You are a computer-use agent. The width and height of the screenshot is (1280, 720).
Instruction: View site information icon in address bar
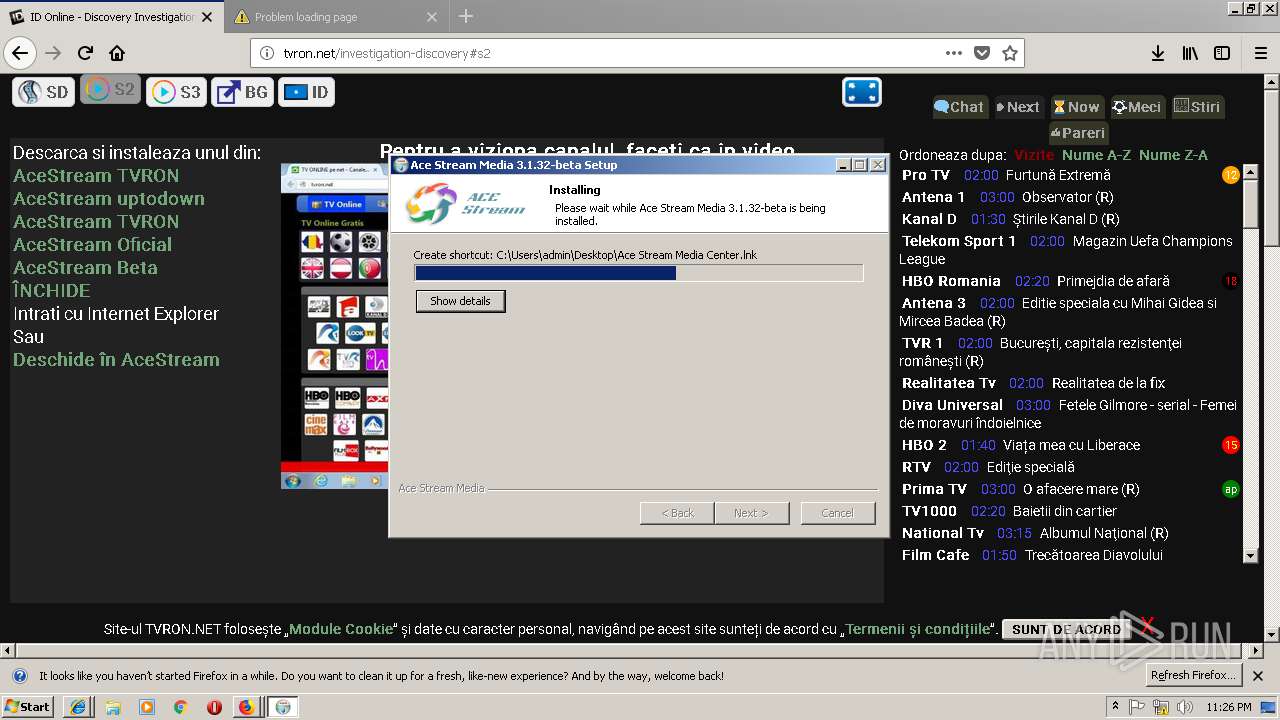click(267, 53)
